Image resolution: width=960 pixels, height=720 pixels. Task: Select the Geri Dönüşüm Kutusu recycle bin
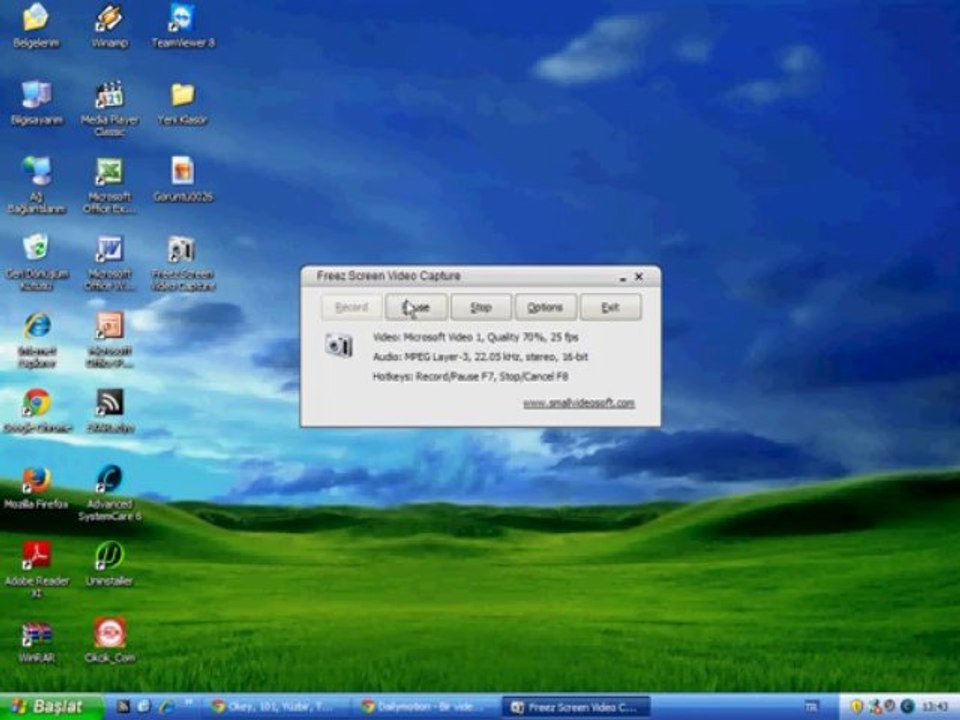(x=36, y=262)
